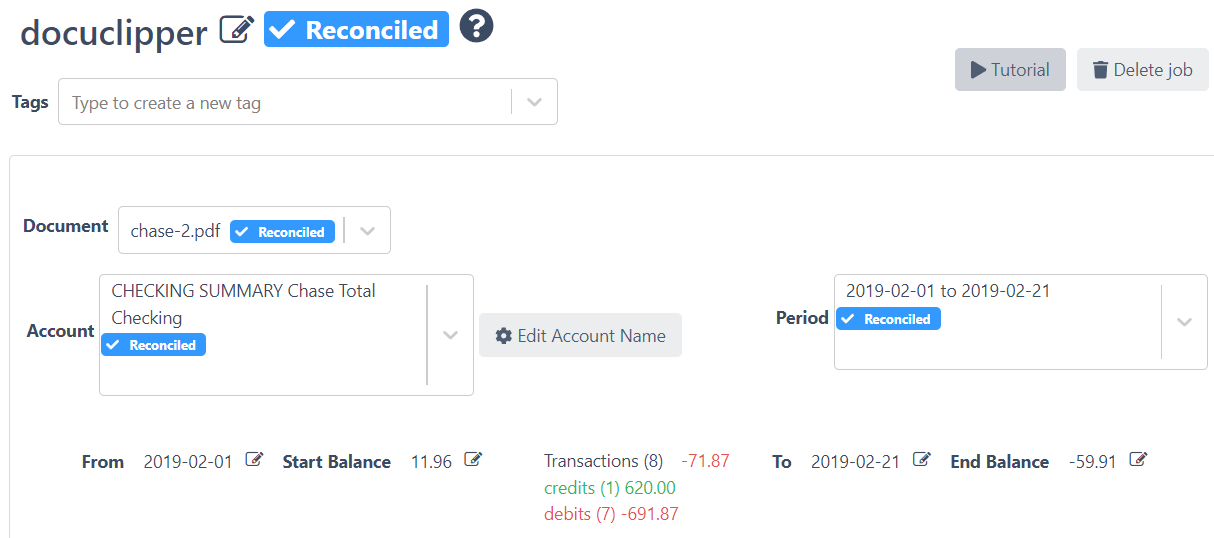The image size is (1214, 538).
Task: Click the trash icon on Delete job
Action: coord(1100,70)
